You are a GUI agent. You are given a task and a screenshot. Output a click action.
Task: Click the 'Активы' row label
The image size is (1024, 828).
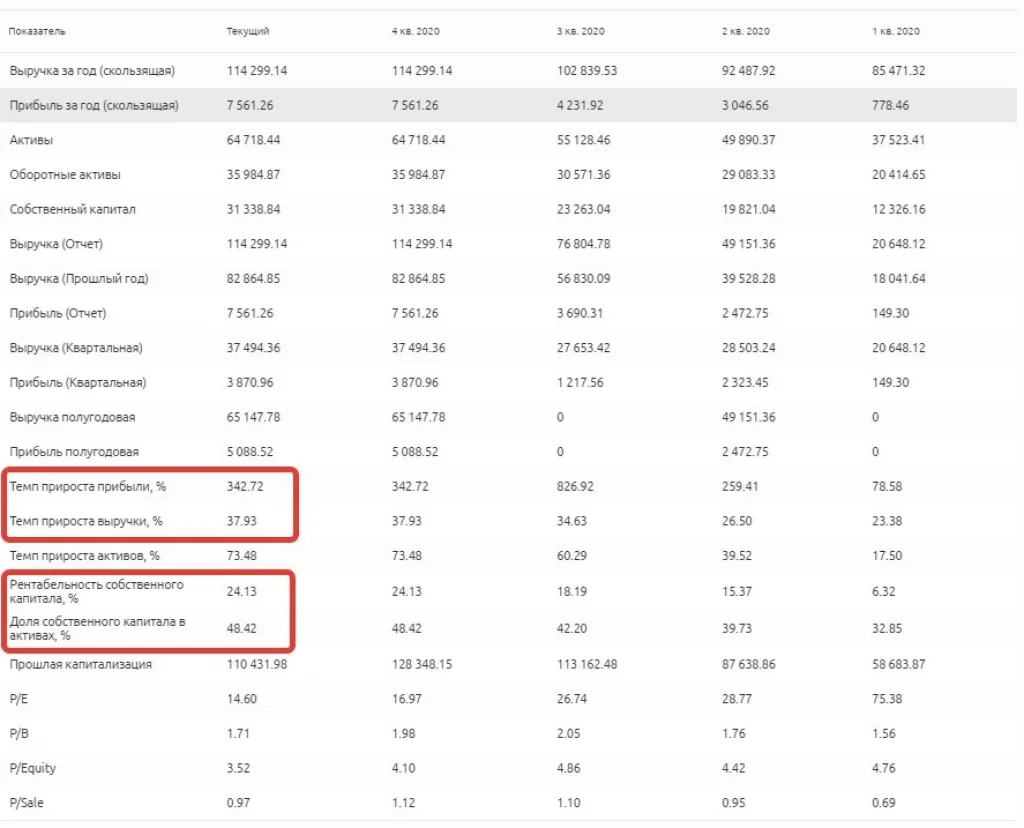[31, 140]
